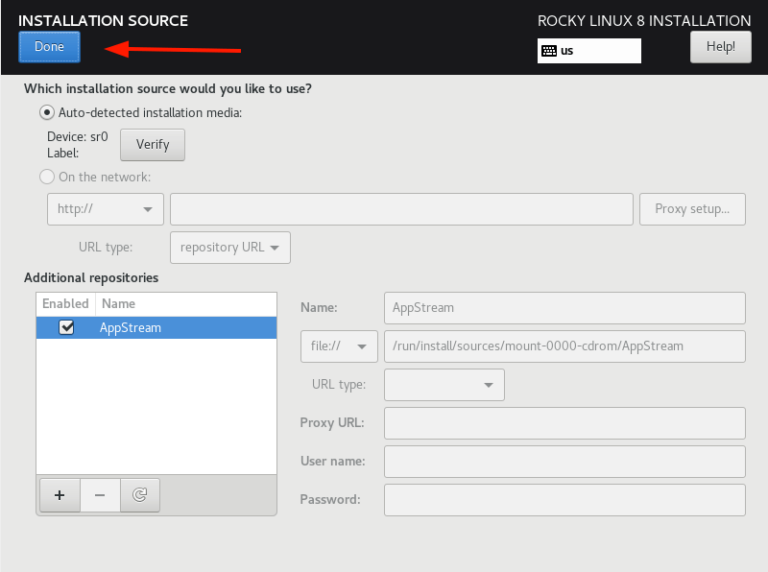768x572 pixels.
Task: Click the Password input field
Action: [x=564, y=500]
